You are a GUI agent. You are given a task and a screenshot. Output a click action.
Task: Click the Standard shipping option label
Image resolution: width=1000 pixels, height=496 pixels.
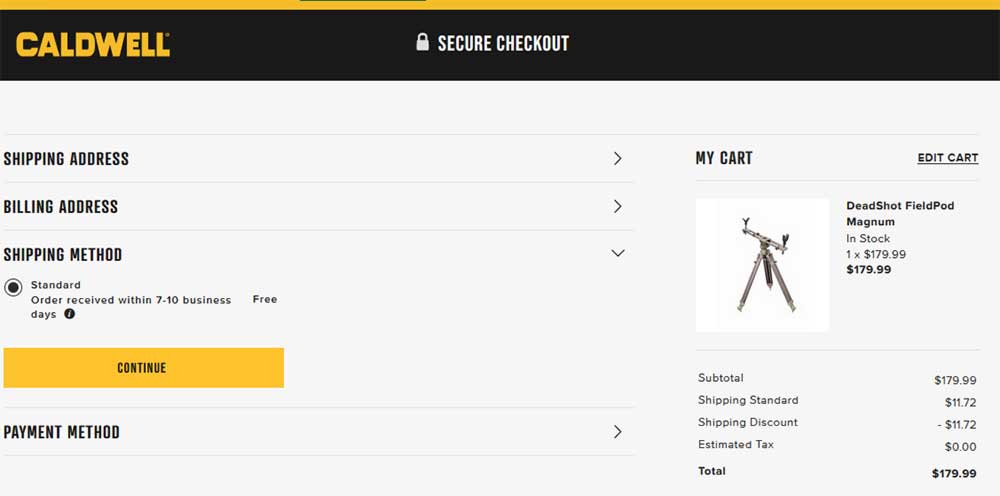point(56,285)
